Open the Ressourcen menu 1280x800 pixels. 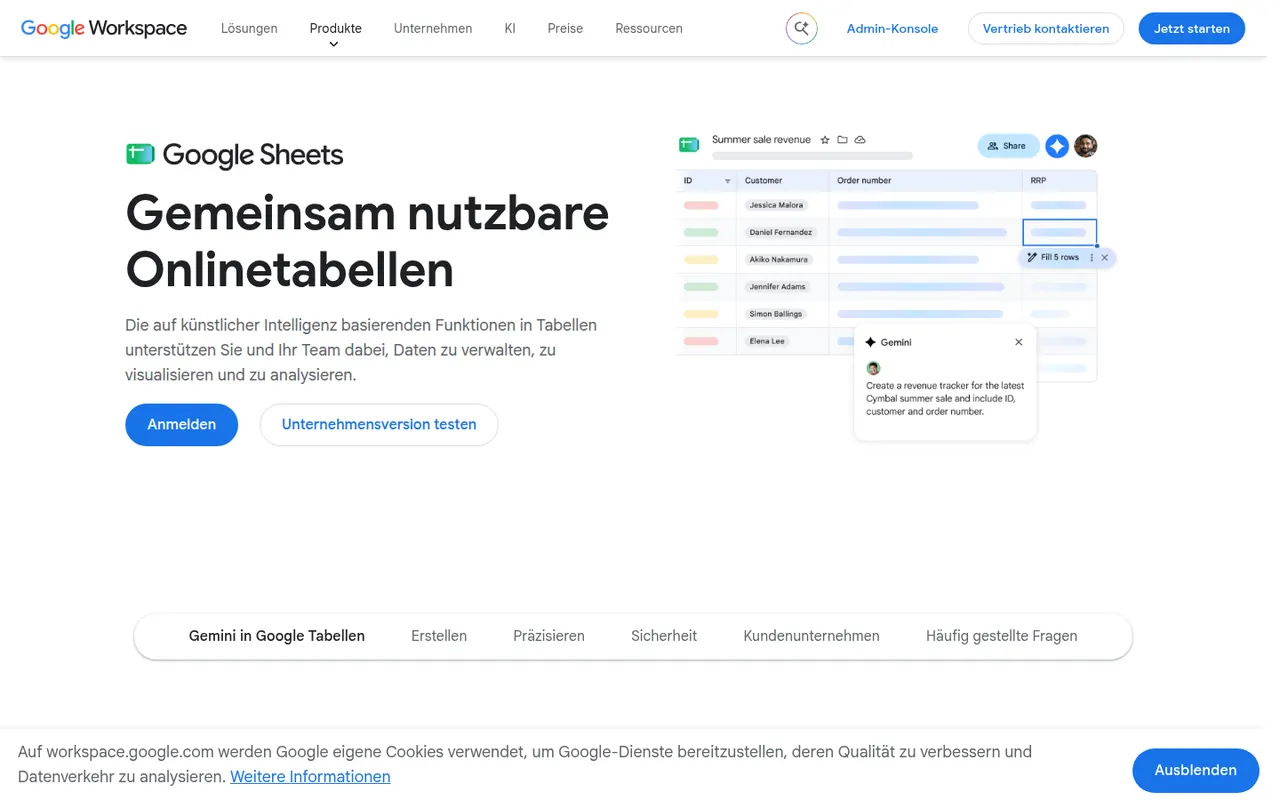(x=649, y=29)
